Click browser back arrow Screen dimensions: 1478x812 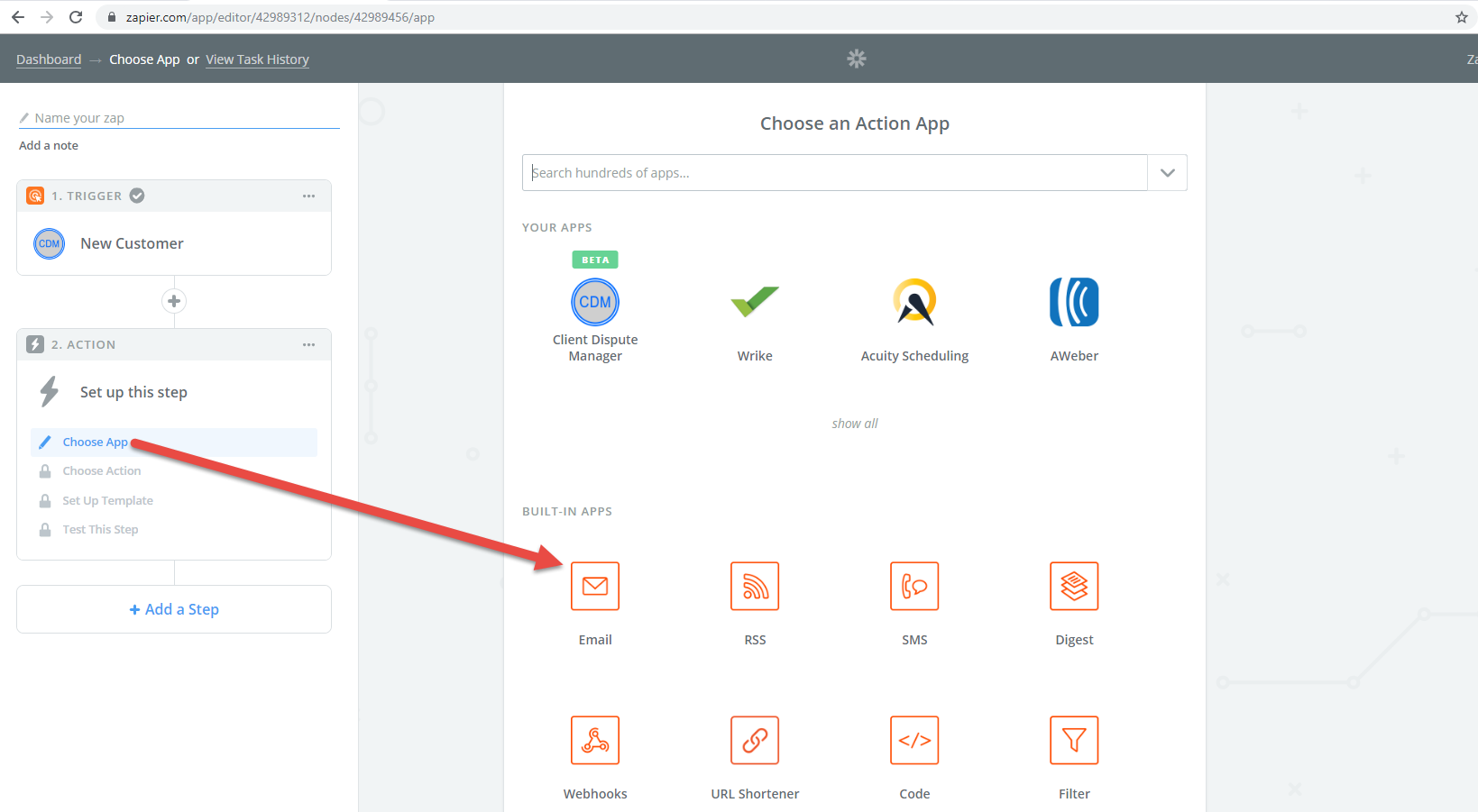[18, 17]
